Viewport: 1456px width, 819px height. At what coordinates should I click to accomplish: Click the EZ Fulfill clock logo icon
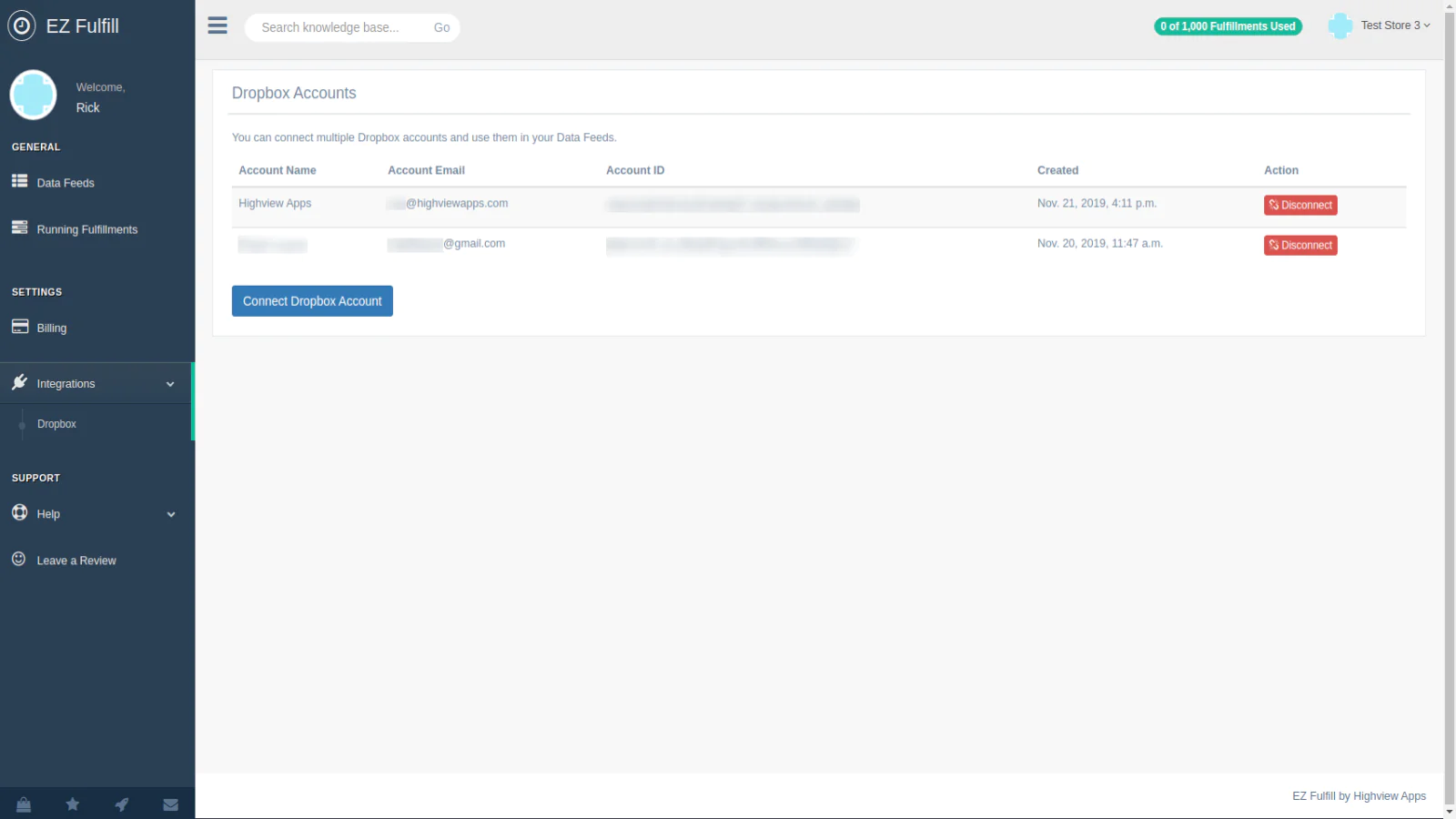[22, 25]
